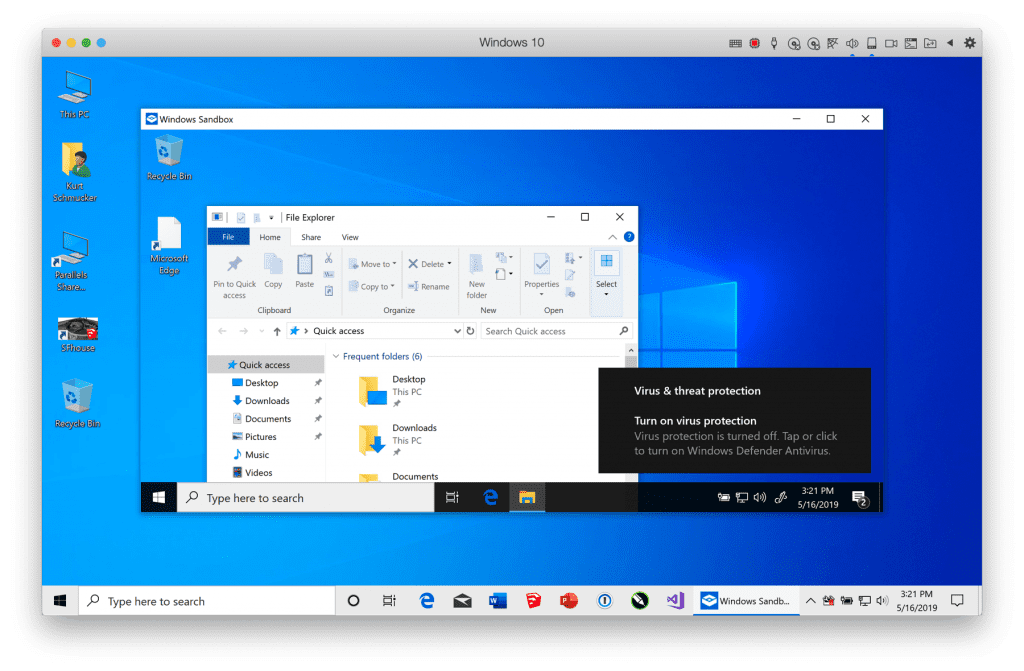Click Task View icon in Sandbox taskbar
Screen dimensions: 1024x671
pyautogui.click(x=452, y=497)
